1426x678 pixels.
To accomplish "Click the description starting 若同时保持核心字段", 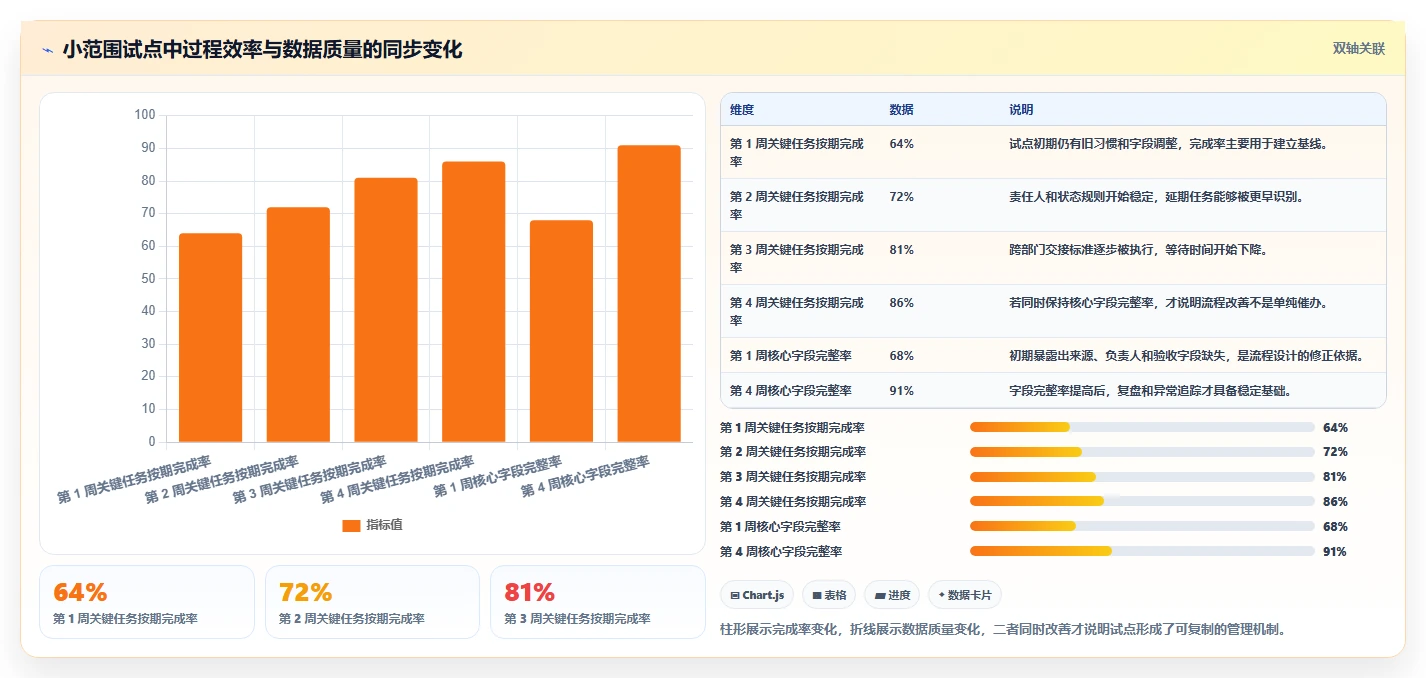I will 1168,303.
